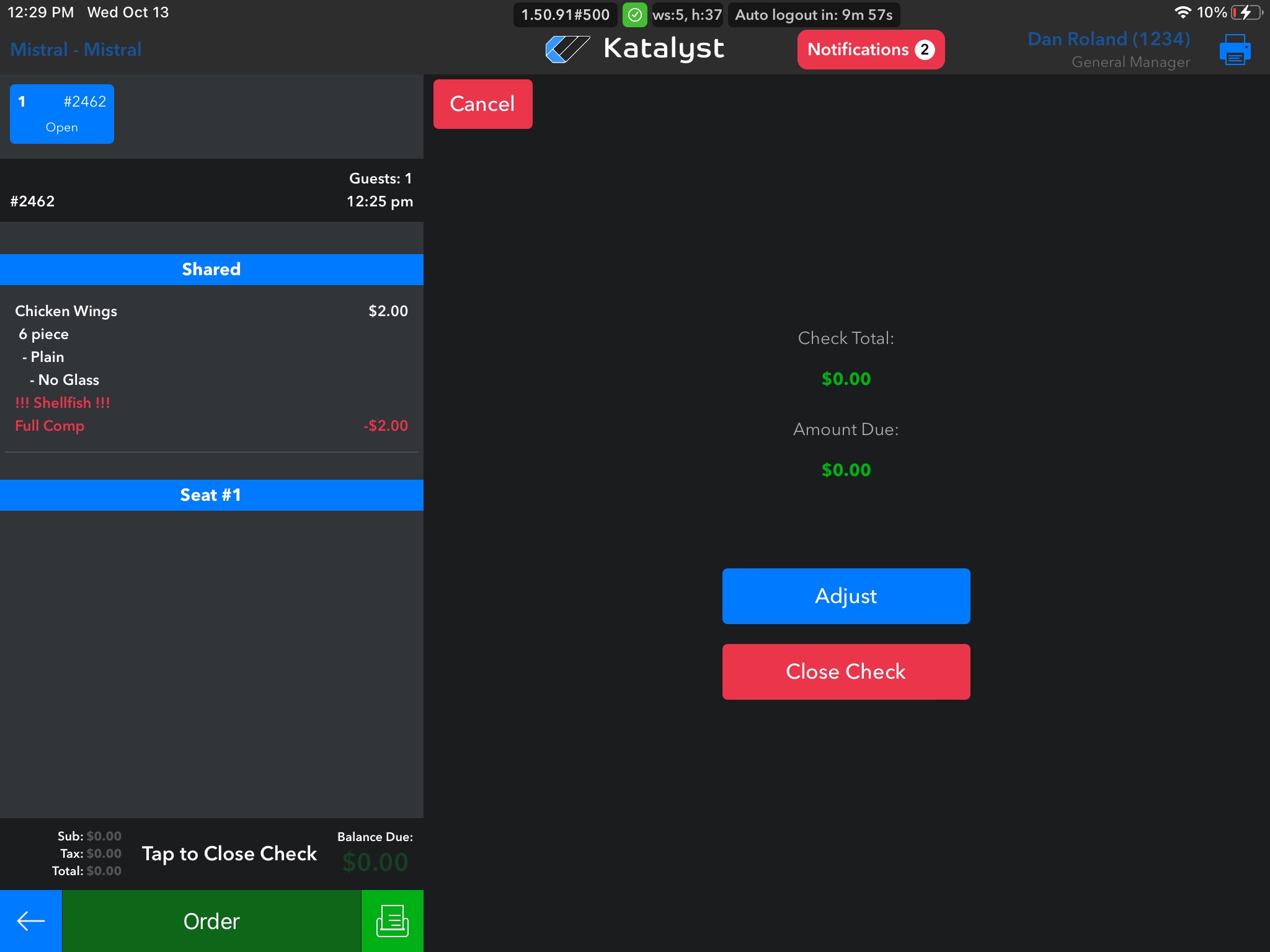This screenshot has height=952, width=1270.
Task: Select the Shared section header
Action: pos(211,269)
